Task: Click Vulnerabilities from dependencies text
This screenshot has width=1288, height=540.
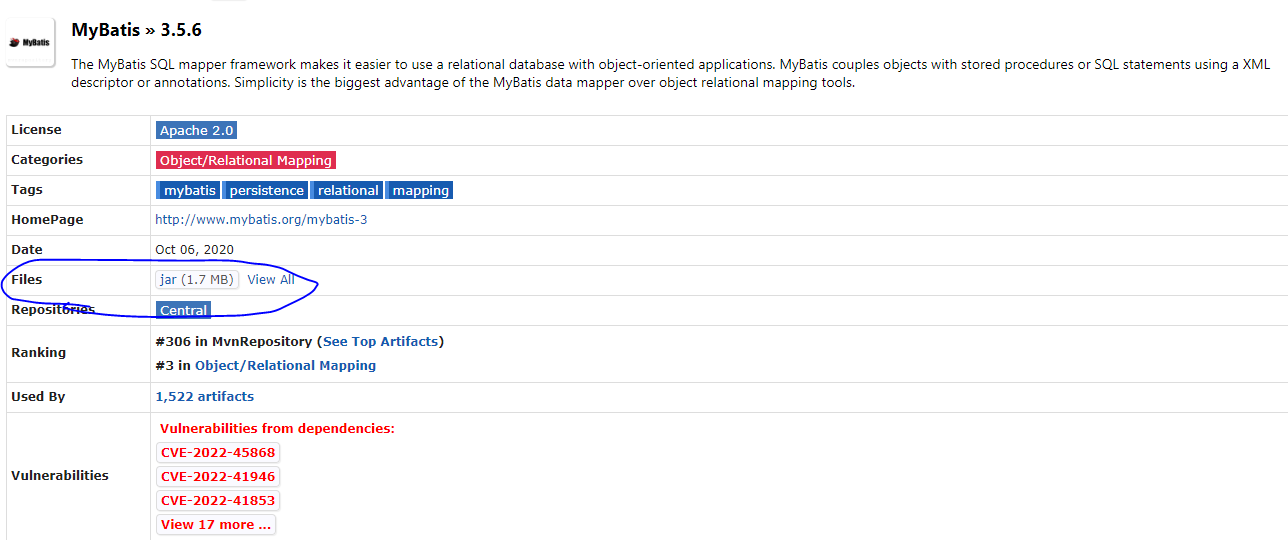Action: [277, 428]
